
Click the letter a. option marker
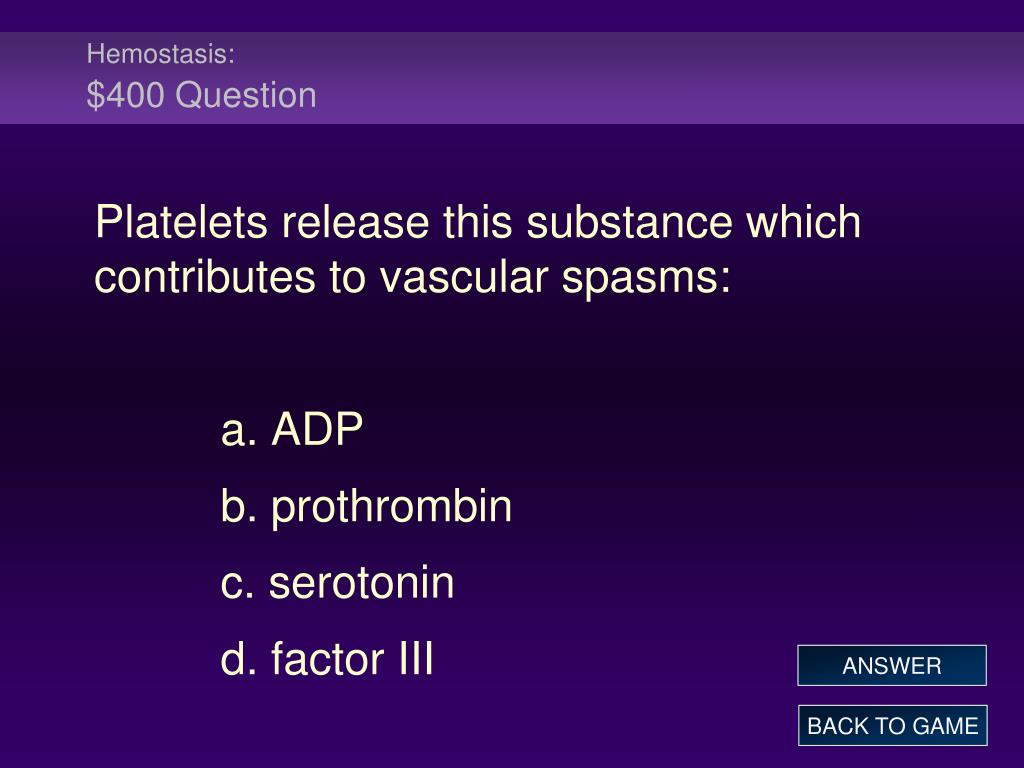point(239,431)
